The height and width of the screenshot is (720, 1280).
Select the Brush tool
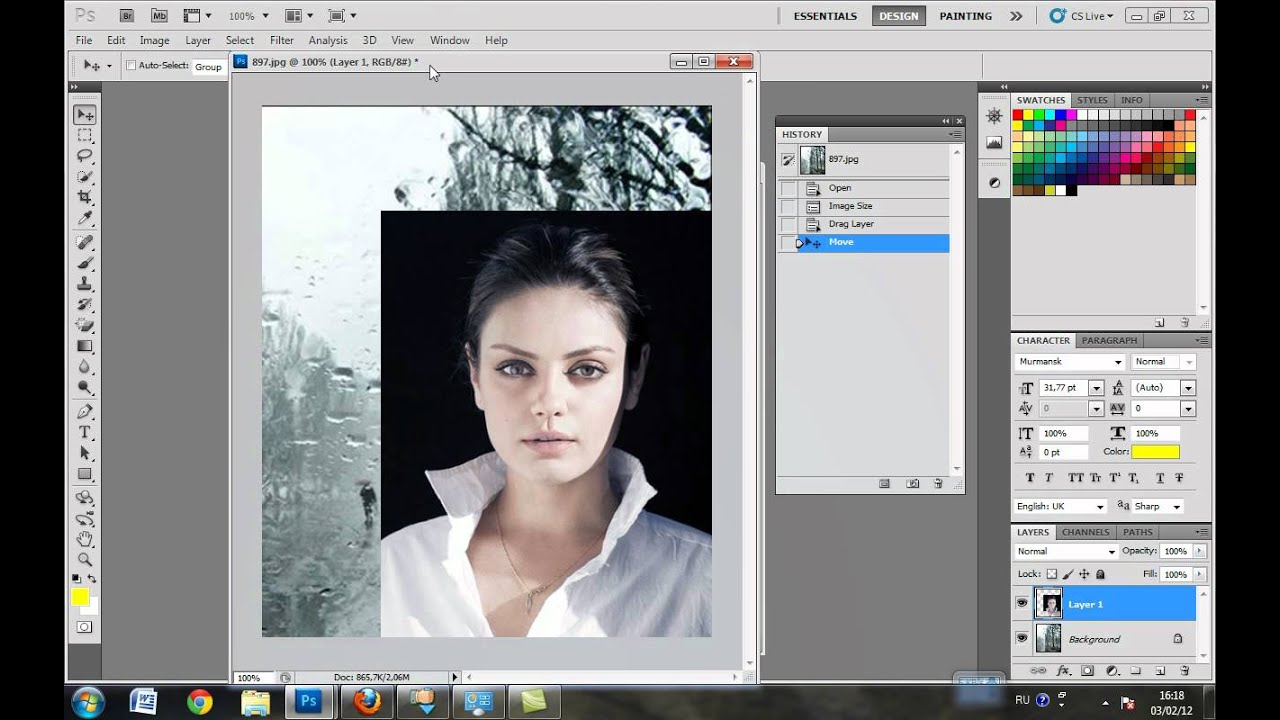85,264
